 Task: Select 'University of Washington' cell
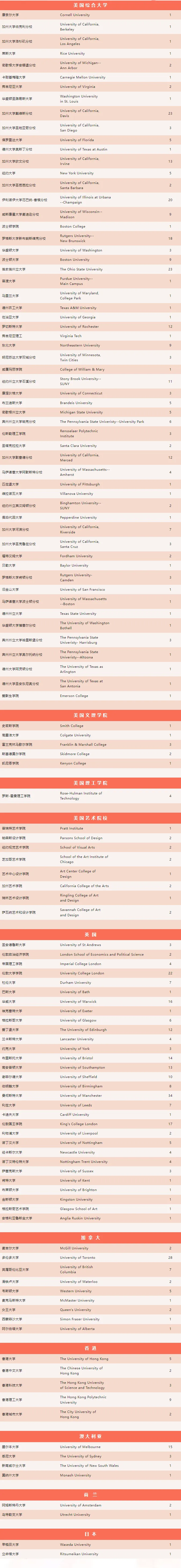point(81,250)
